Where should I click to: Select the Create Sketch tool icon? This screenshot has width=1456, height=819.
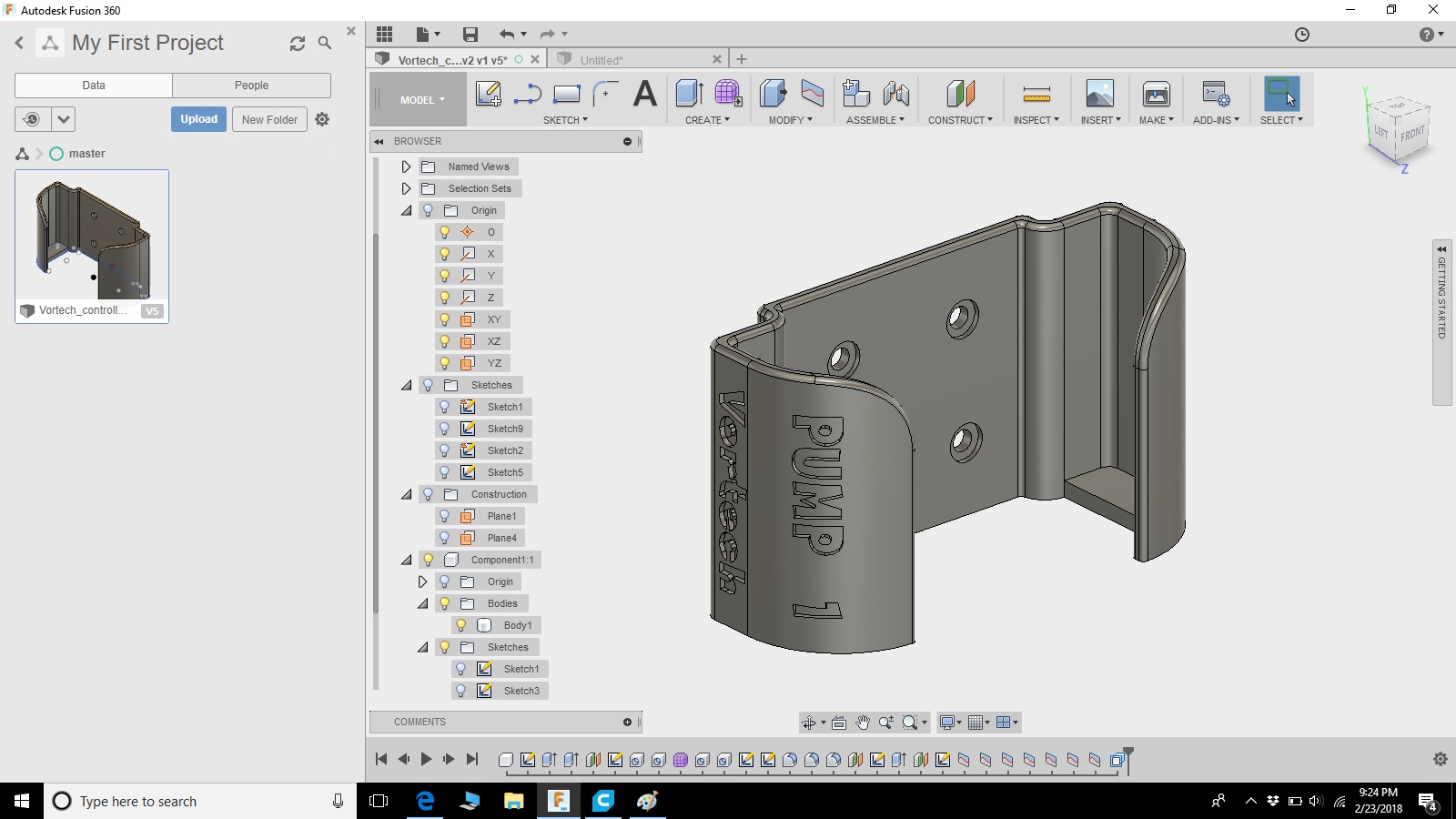point(489,94)
